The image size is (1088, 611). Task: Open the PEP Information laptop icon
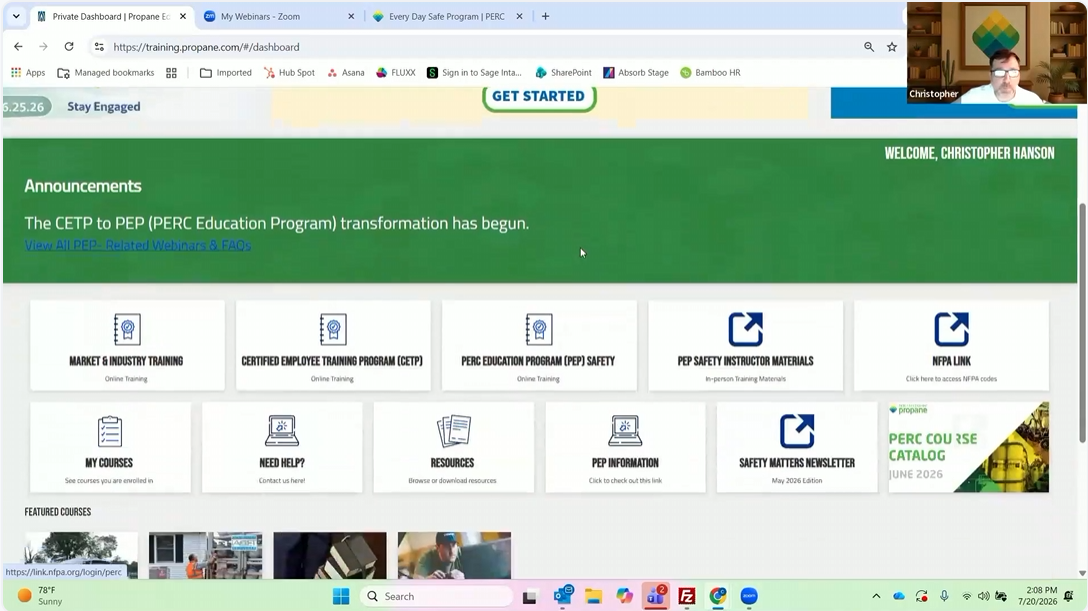(x=625, y=431)
